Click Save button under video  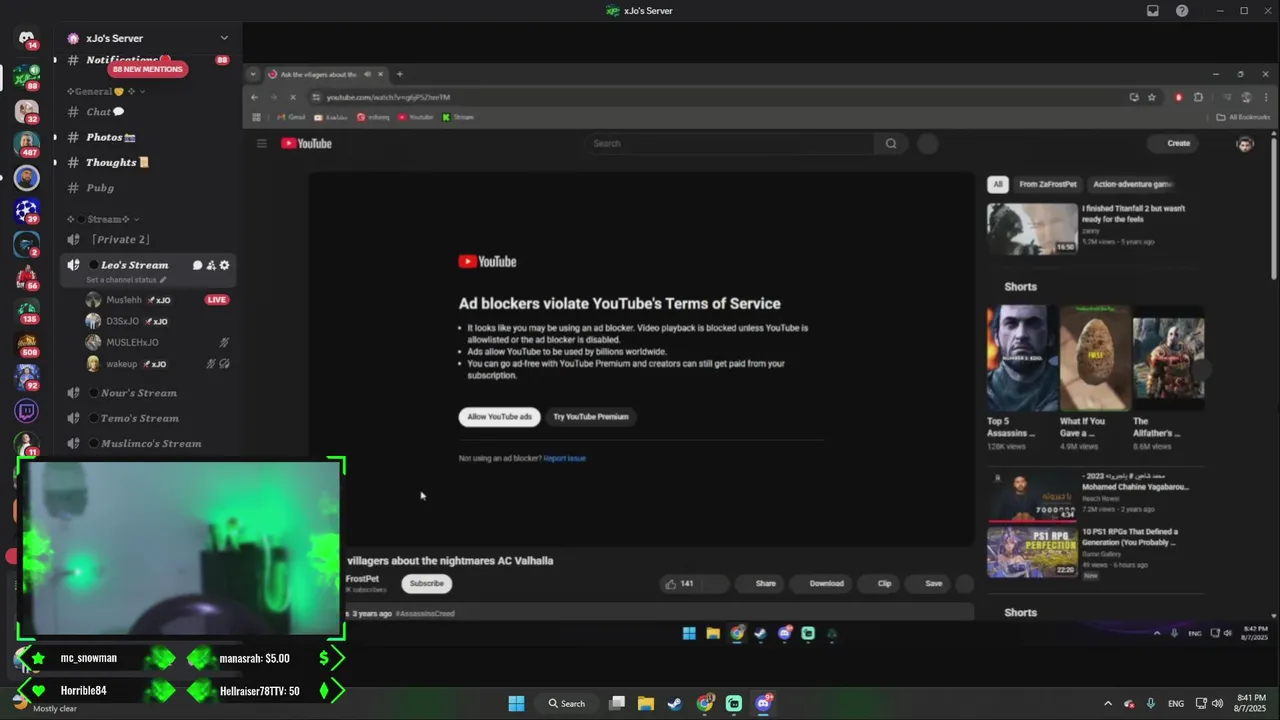point(929,583)
